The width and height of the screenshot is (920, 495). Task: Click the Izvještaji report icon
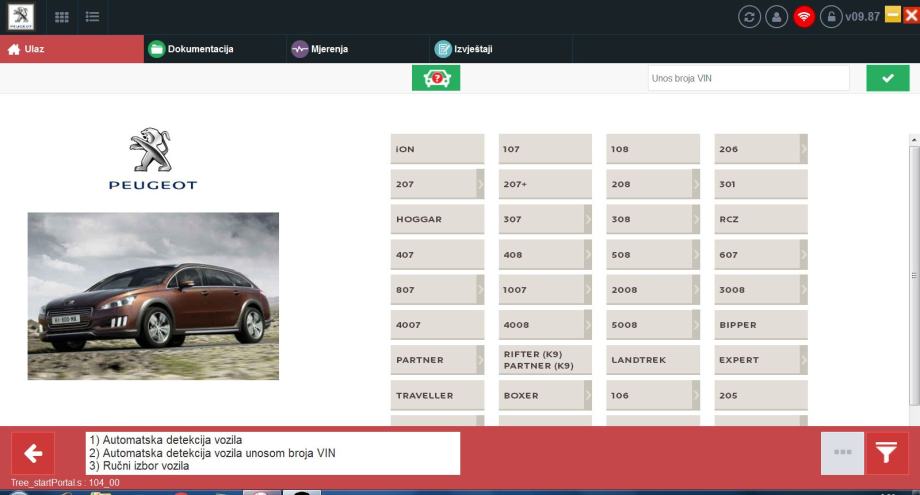443,49
